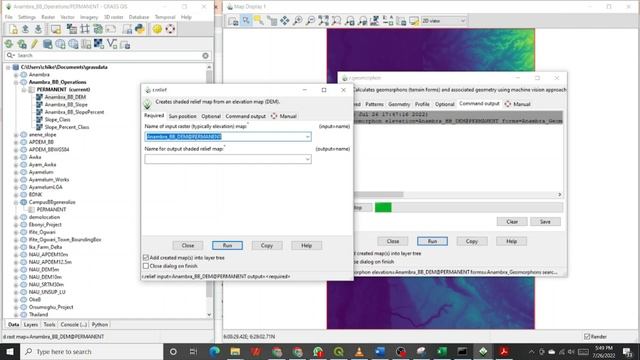640x360 pixels.
Task: Collapse the Anambra_BB_Operations location node
Action: pyautogui.click(x=16, y=82)
